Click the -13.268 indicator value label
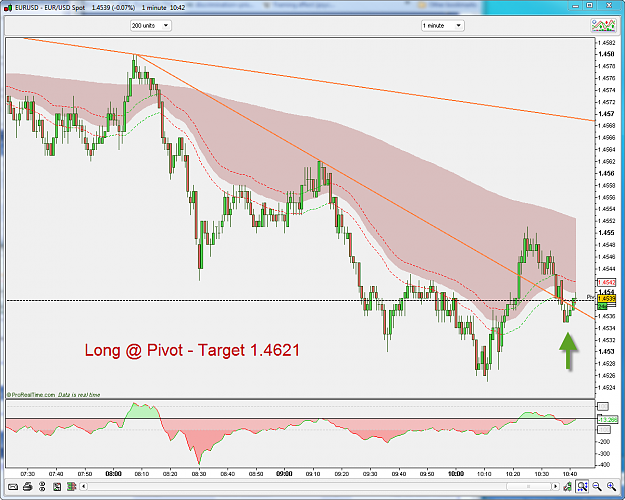The width and height of the screenshot is (625, 500). 608,419
